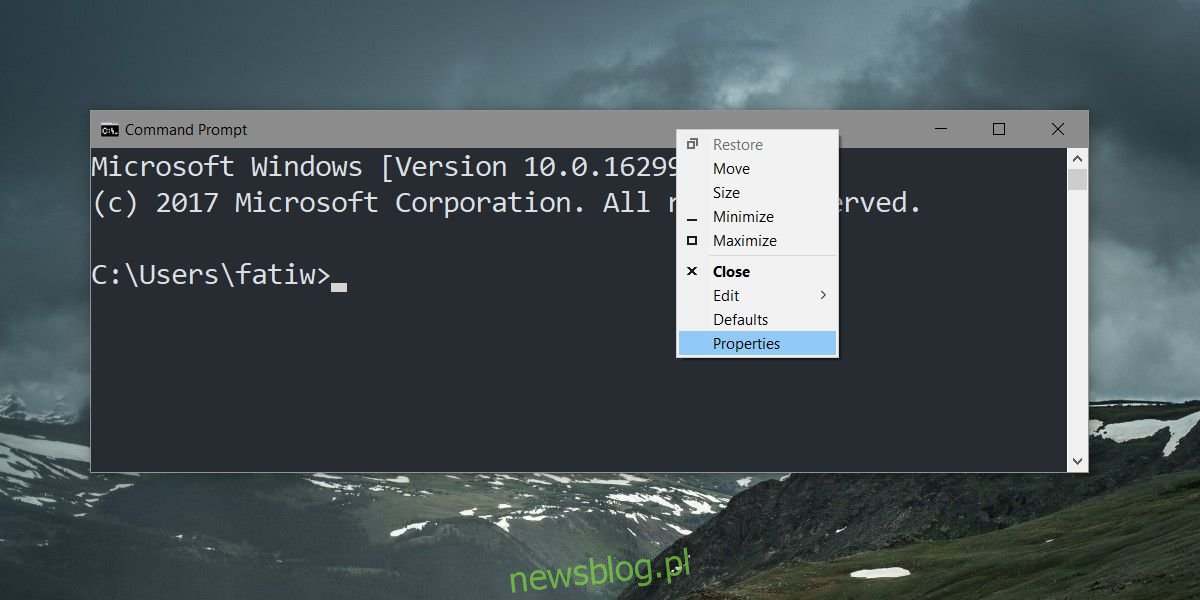Click the blinking cursor after C:\Users\fatiw>
Viewport: 1200px width, 600px height.
tap(339, 287)
